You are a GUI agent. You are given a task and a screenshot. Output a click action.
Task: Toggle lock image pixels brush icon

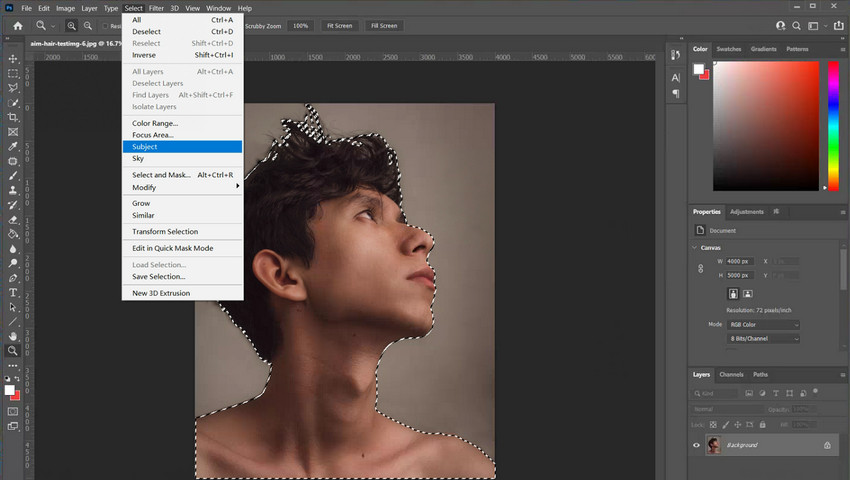click(725, 425)
